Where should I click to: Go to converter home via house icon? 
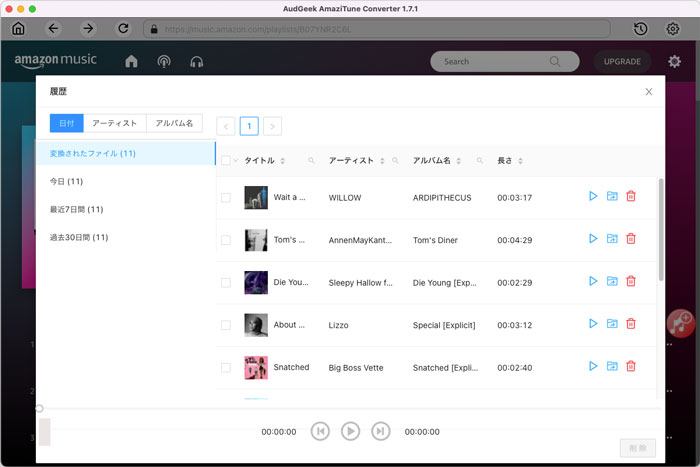[x=18, y=29]
